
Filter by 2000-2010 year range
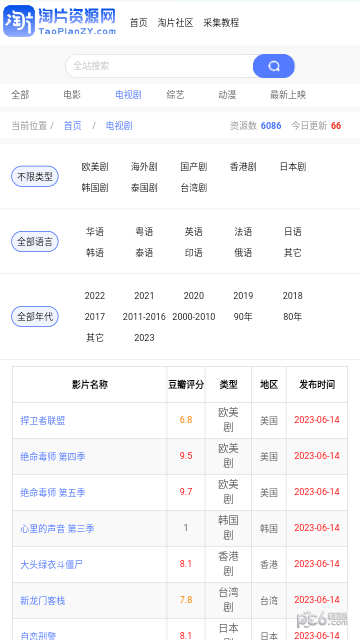click(x=194, y=317)
